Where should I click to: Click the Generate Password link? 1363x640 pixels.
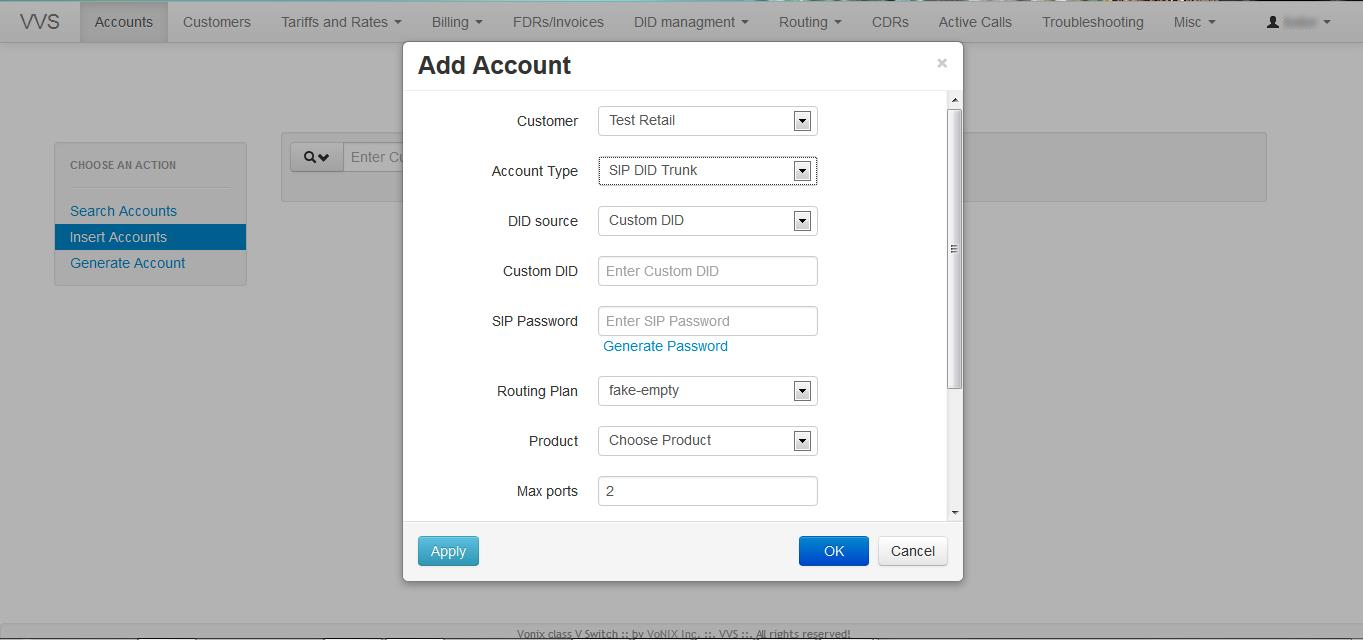click(x=665, y=346)
